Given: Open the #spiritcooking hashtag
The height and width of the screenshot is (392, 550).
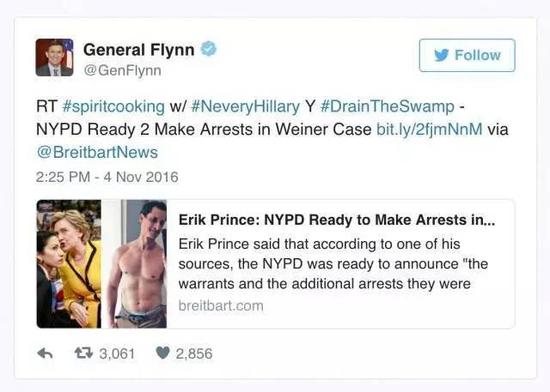Looking at the screenshot, I should pyautogui.click(x=113, y=106).
